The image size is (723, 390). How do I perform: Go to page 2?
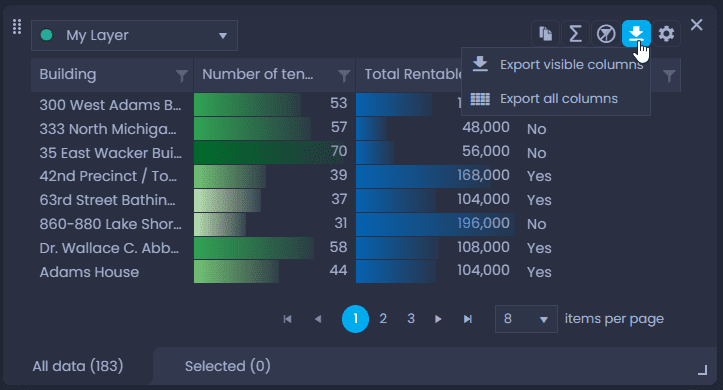point(383,319)
